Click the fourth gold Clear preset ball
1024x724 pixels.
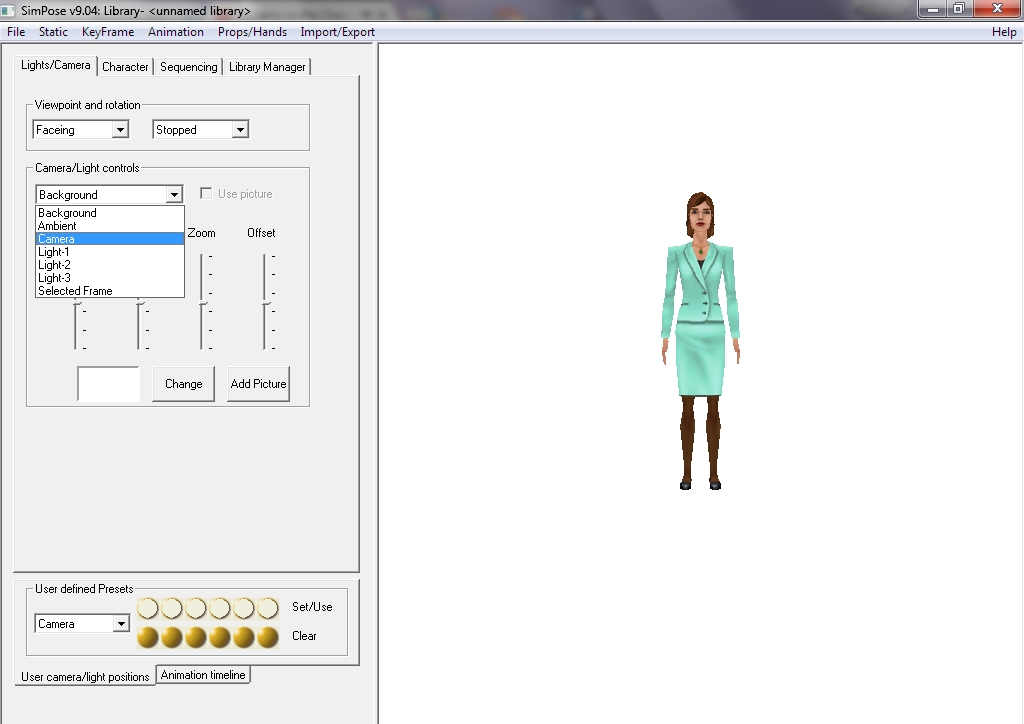pos(220,637)
